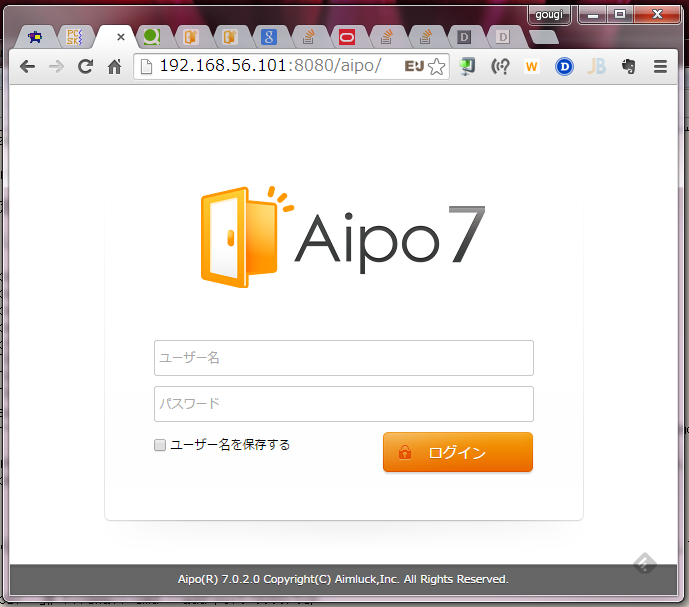This screenshot has width=689, height=607.
Task: Reload the Aipo login page
Action: (85, 66)
